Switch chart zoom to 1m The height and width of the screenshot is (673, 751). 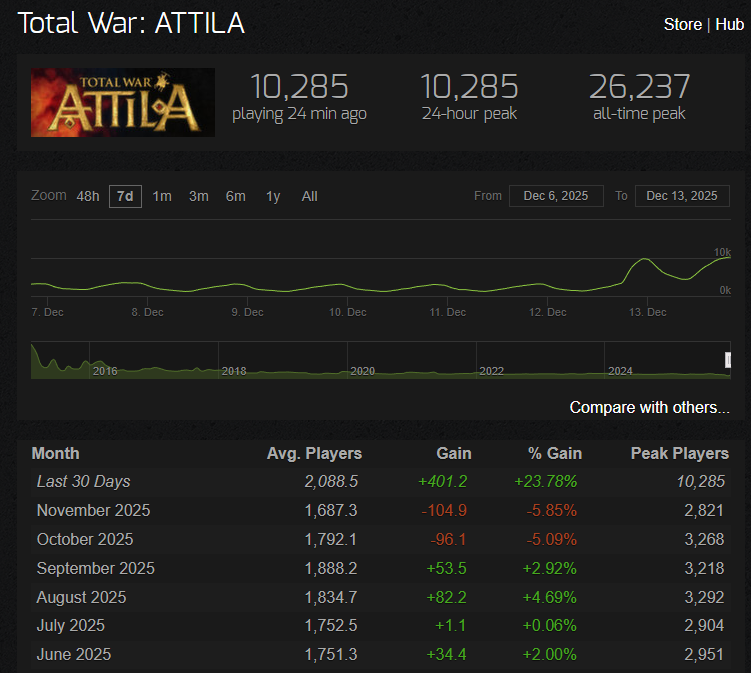tap(162, 196)
